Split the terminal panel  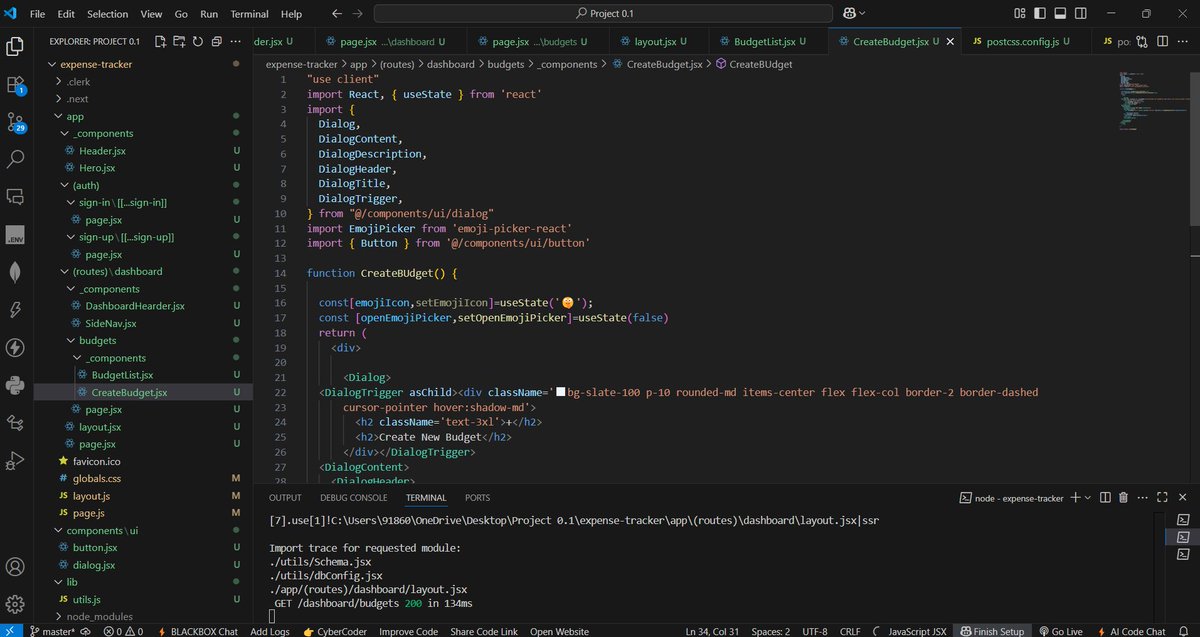click(1104, 497)
